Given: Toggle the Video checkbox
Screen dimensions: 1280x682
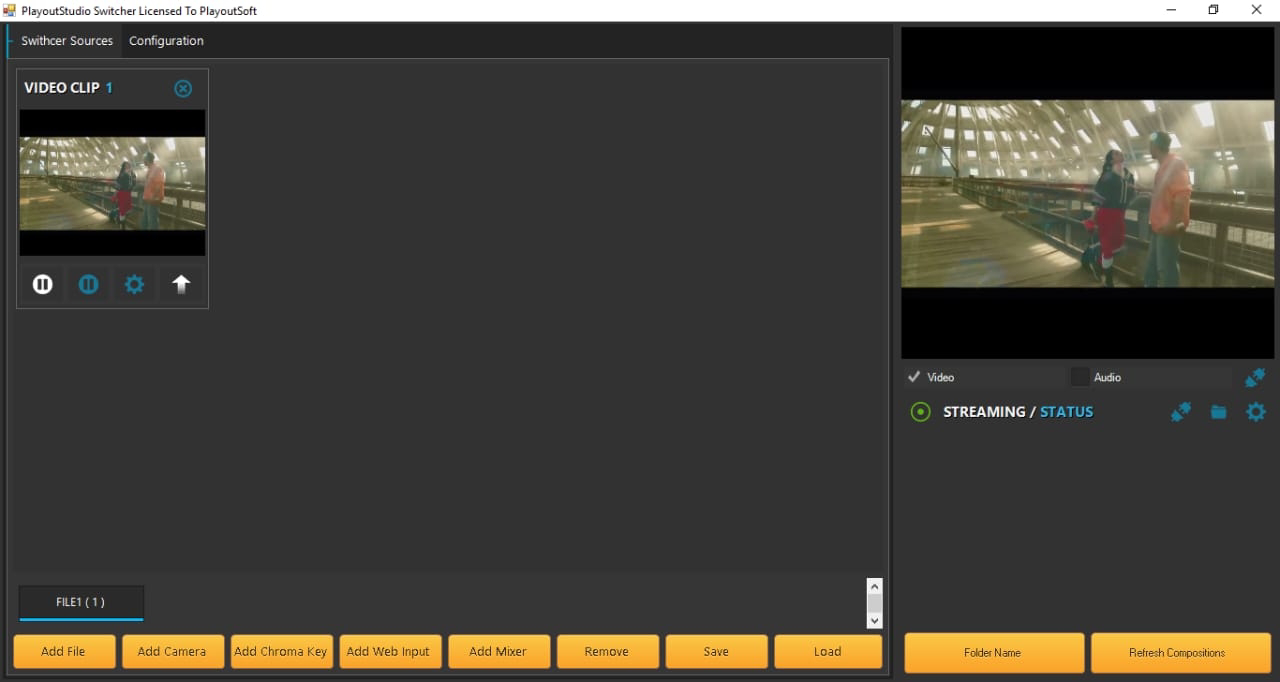Looking at the screenshot, I should click(914, 377).
